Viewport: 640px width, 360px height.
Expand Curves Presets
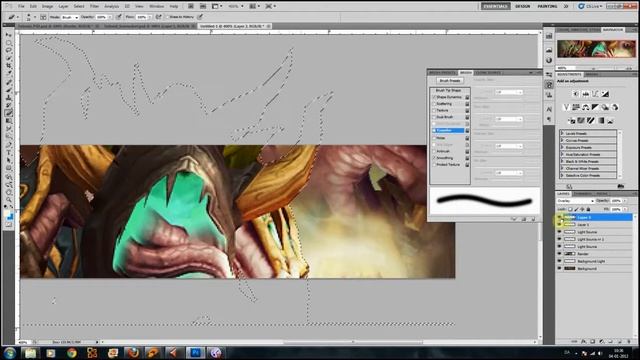point(562,140)
